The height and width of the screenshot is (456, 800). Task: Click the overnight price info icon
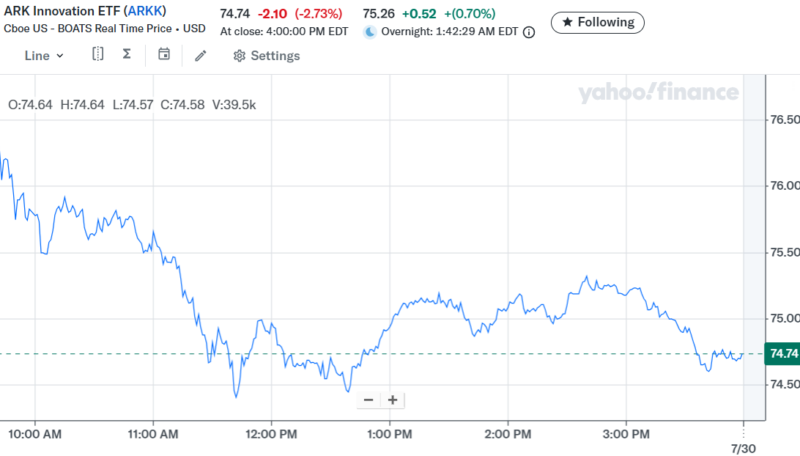tap(529, 32)
